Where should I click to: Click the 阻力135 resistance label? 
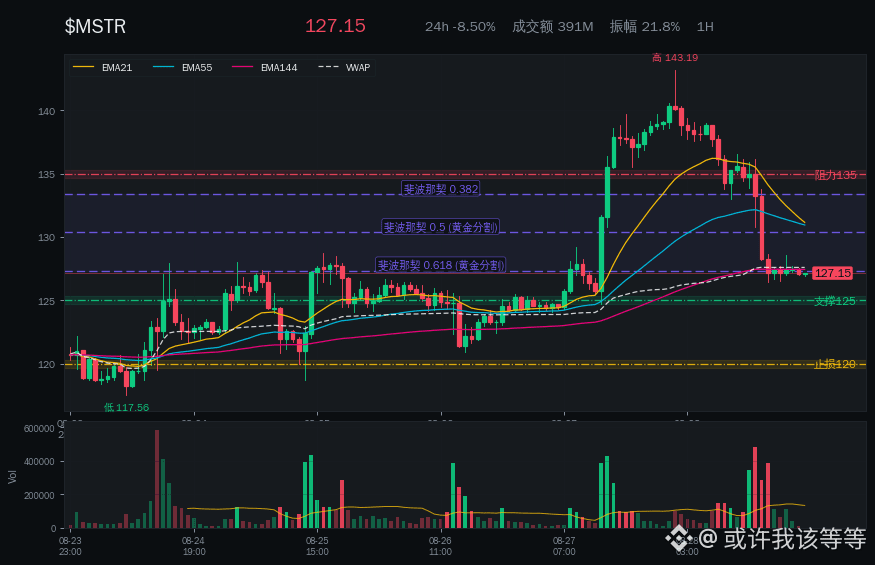click(835, 175)
